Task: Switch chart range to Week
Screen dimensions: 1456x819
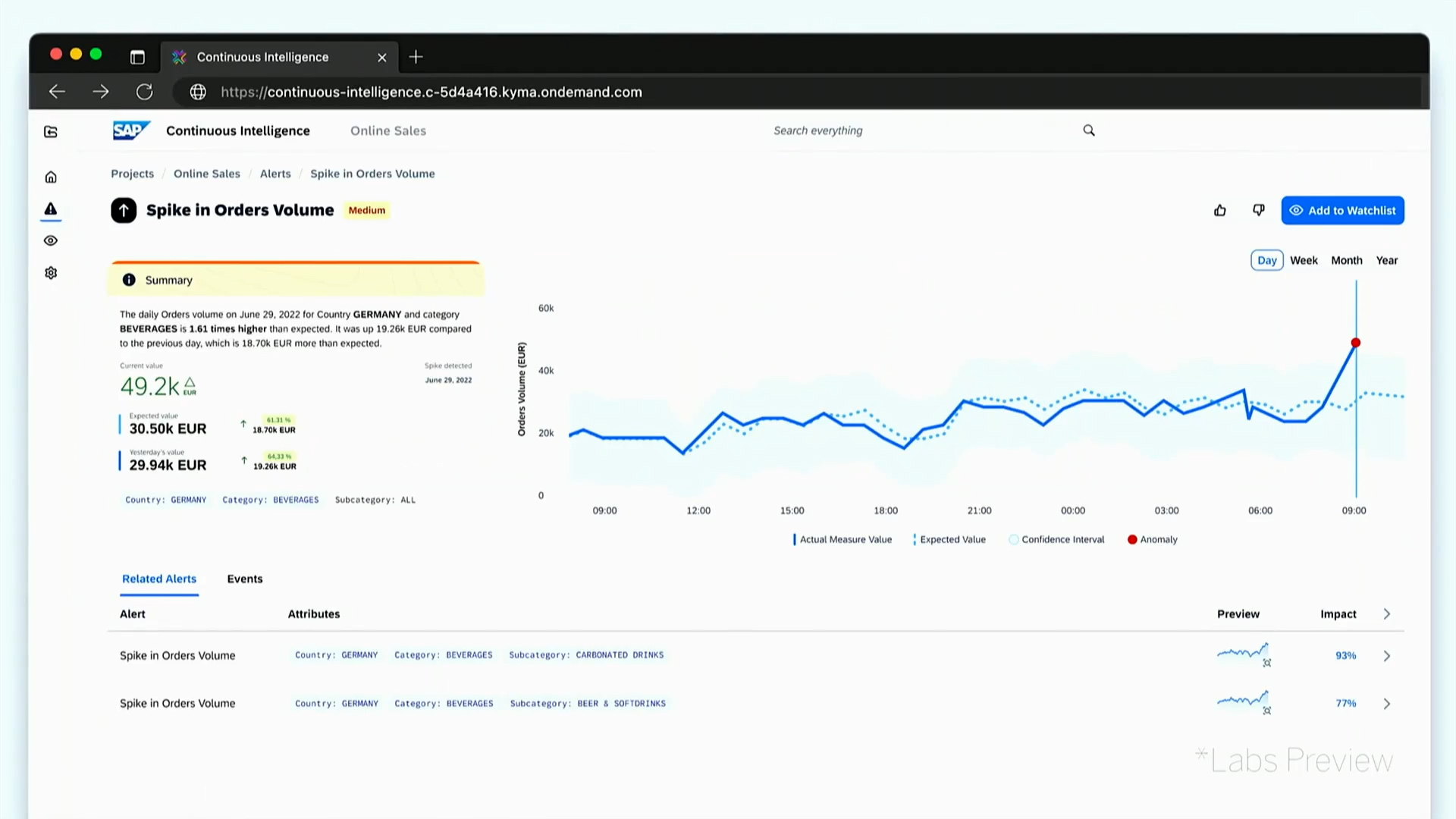Action: (1304, 260)
